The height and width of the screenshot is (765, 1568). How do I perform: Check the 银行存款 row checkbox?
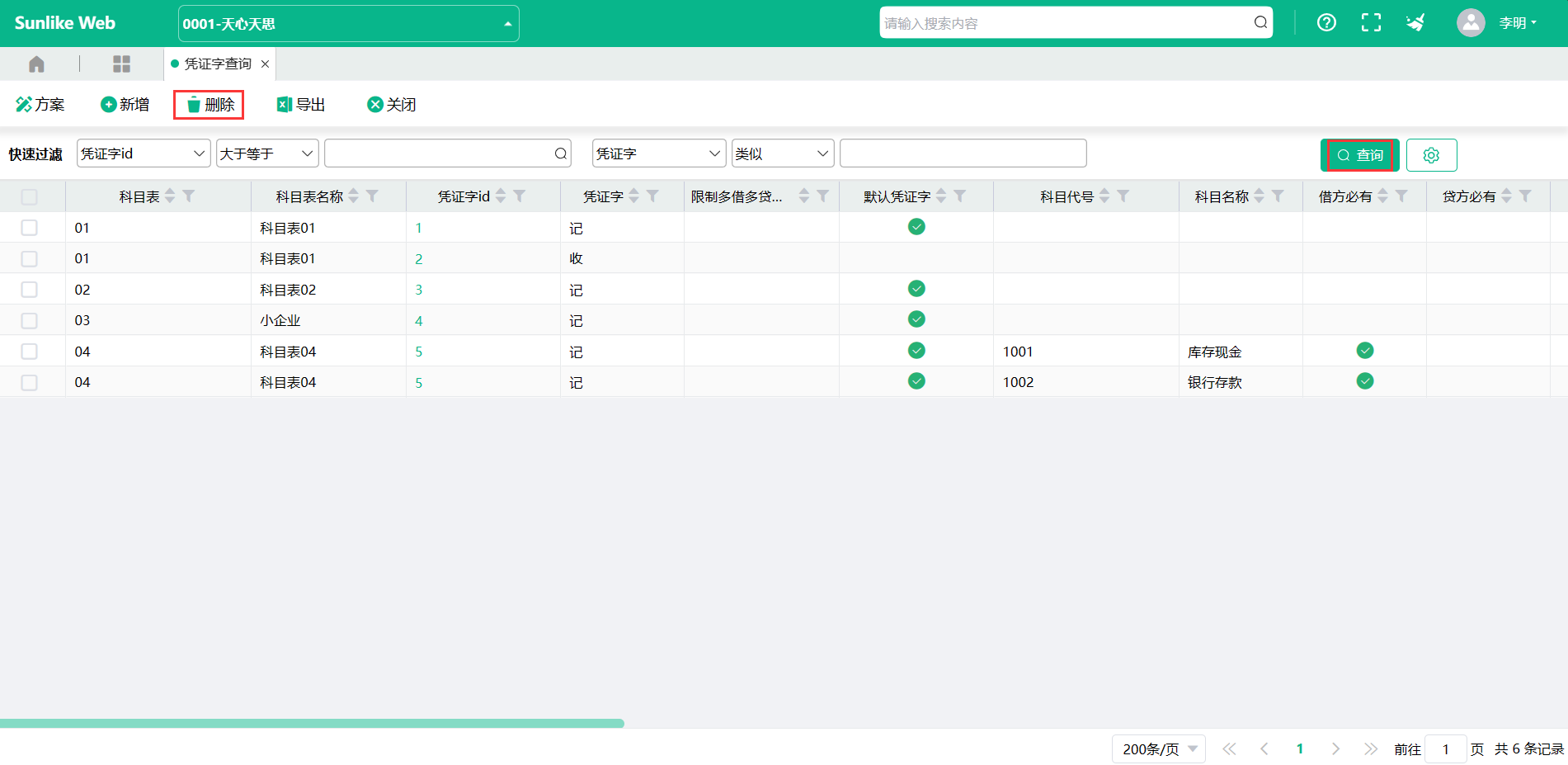30,382
